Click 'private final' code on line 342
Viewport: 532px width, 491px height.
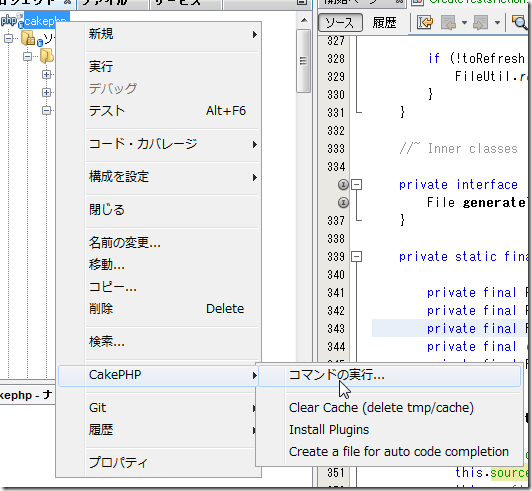(472, 310)
